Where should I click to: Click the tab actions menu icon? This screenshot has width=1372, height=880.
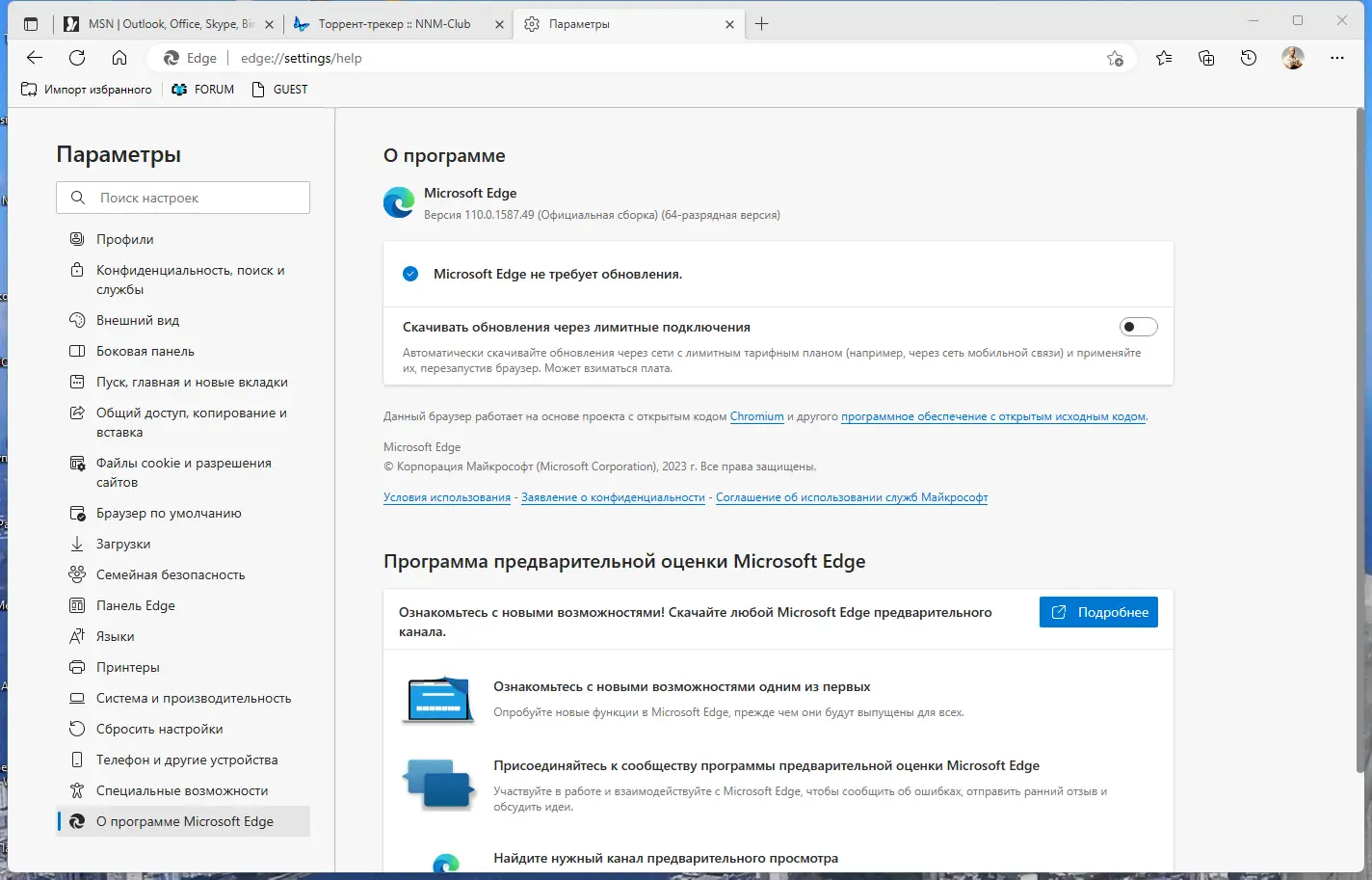tap(31, 24)
